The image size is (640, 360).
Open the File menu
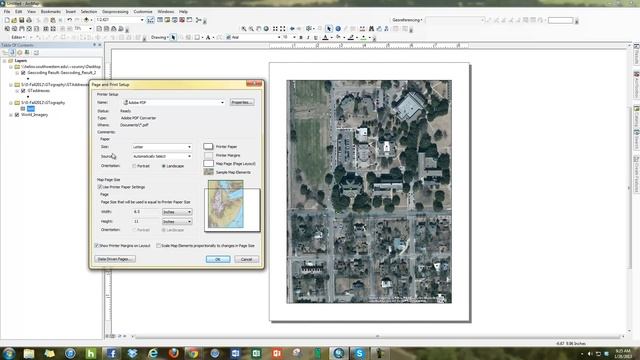(x=7, y=11)
